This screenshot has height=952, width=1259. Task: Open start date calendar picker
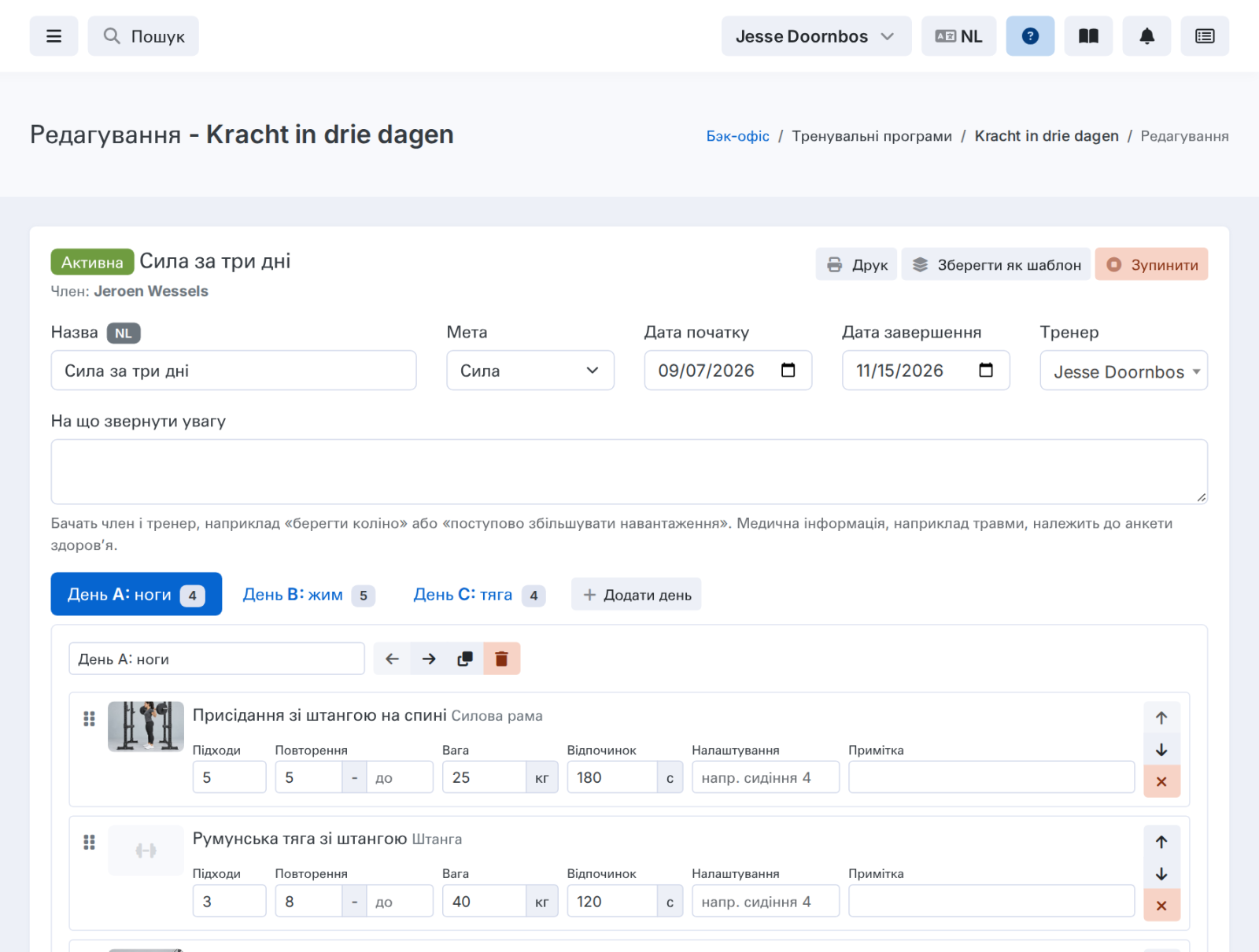pos(788,371)
